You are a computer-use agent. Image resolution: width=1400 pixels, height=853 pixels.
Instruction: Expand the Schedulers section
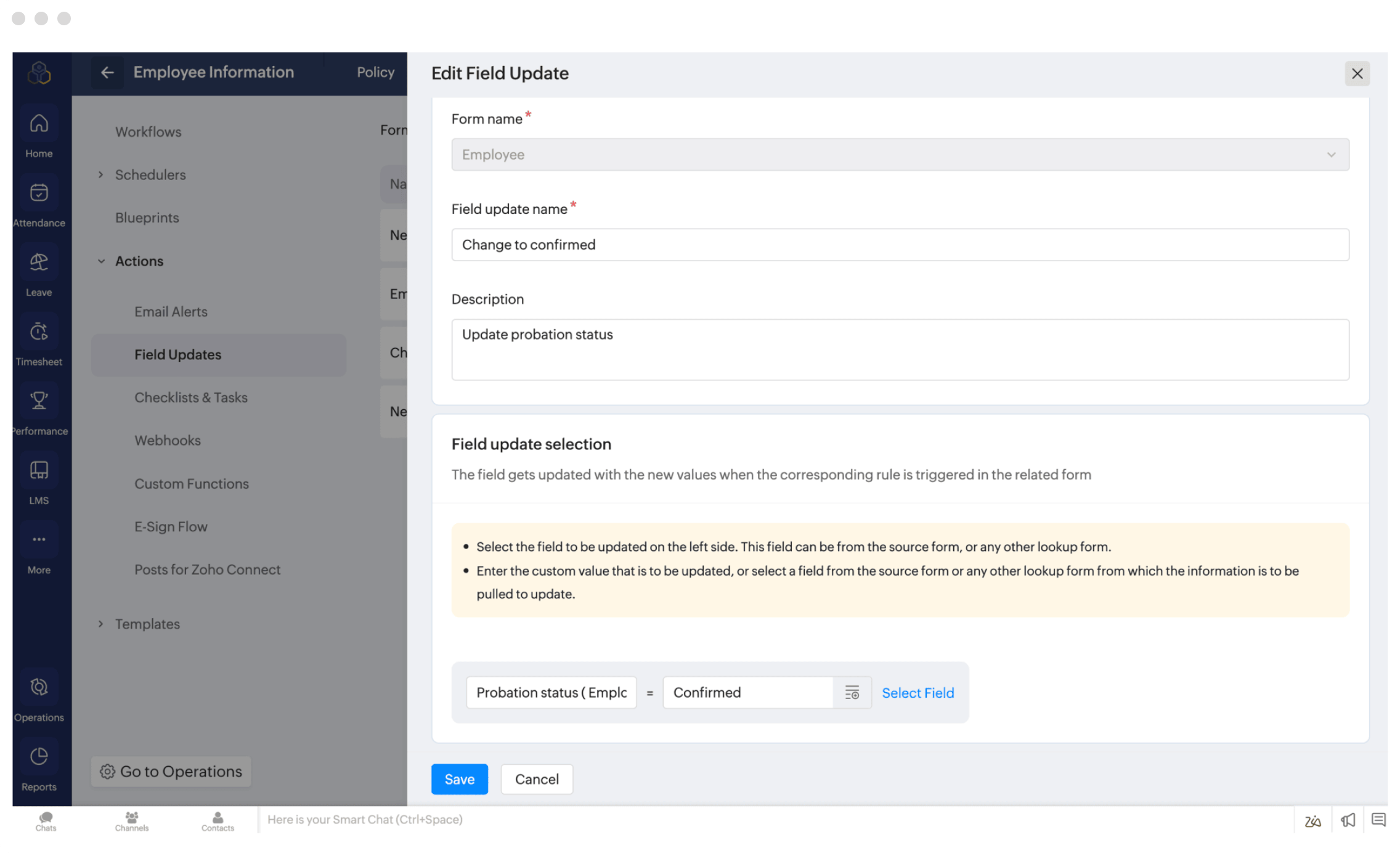coord(101,175)
